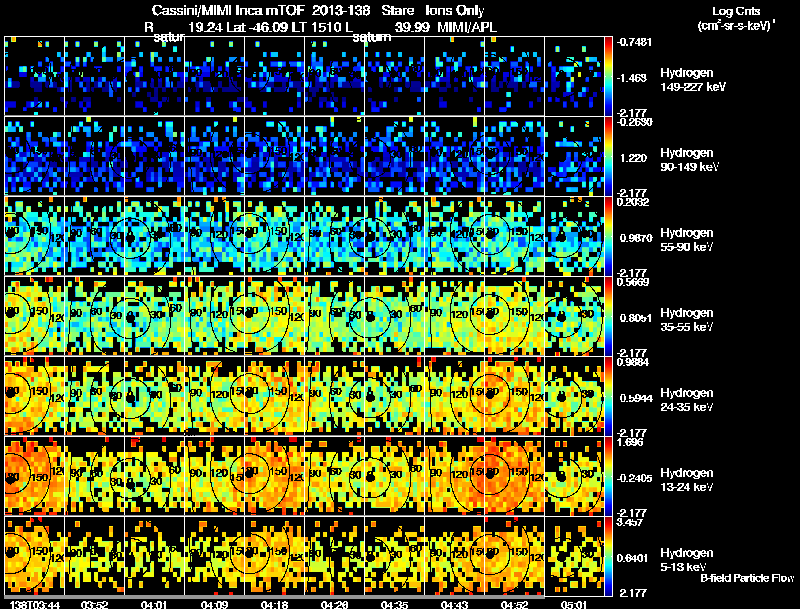Click the '04:18' time axis label
The image size is (800, 609).
click(274, 605)
